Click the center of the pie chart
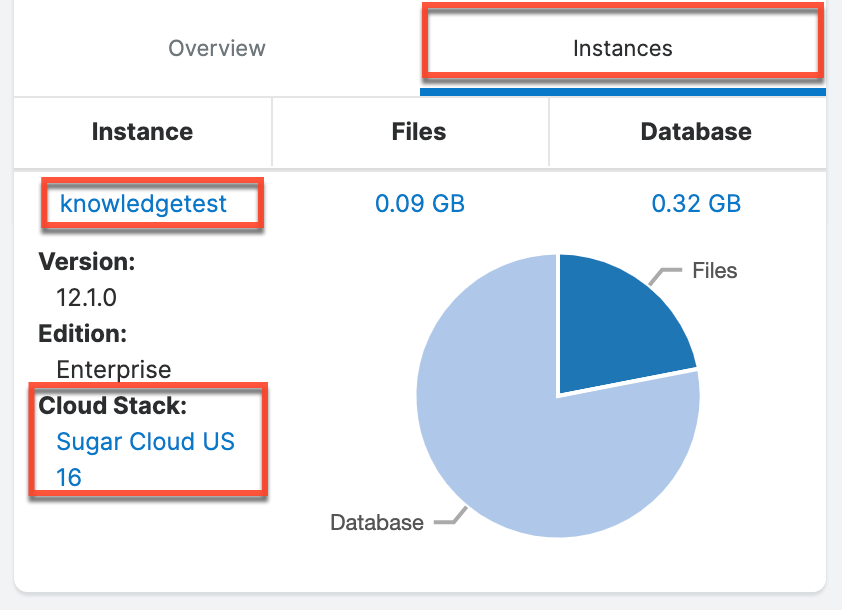 558,395
